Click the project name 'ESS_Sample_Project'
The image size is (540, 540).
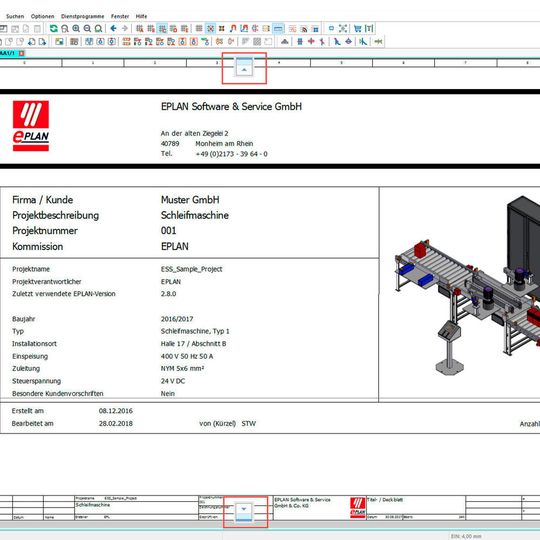[191, 269]
